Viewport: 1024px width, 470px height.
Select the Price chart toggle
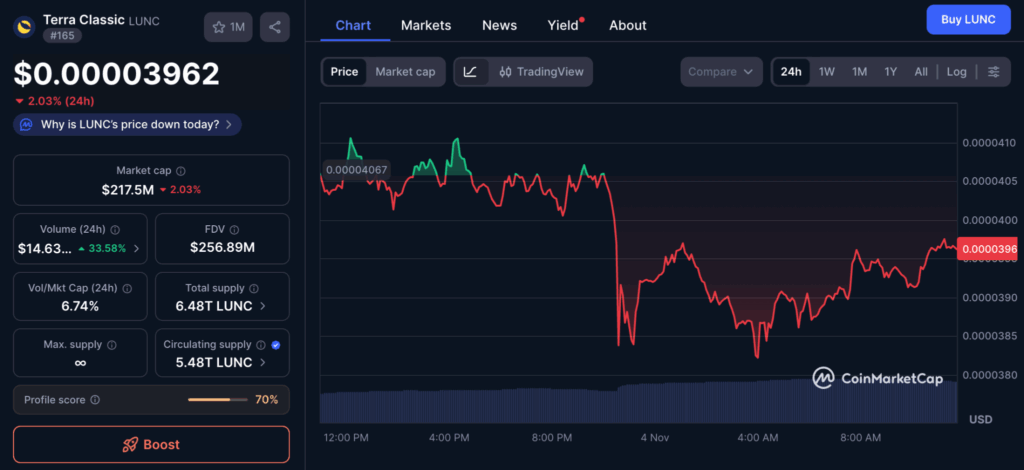[x=344, y=72]
